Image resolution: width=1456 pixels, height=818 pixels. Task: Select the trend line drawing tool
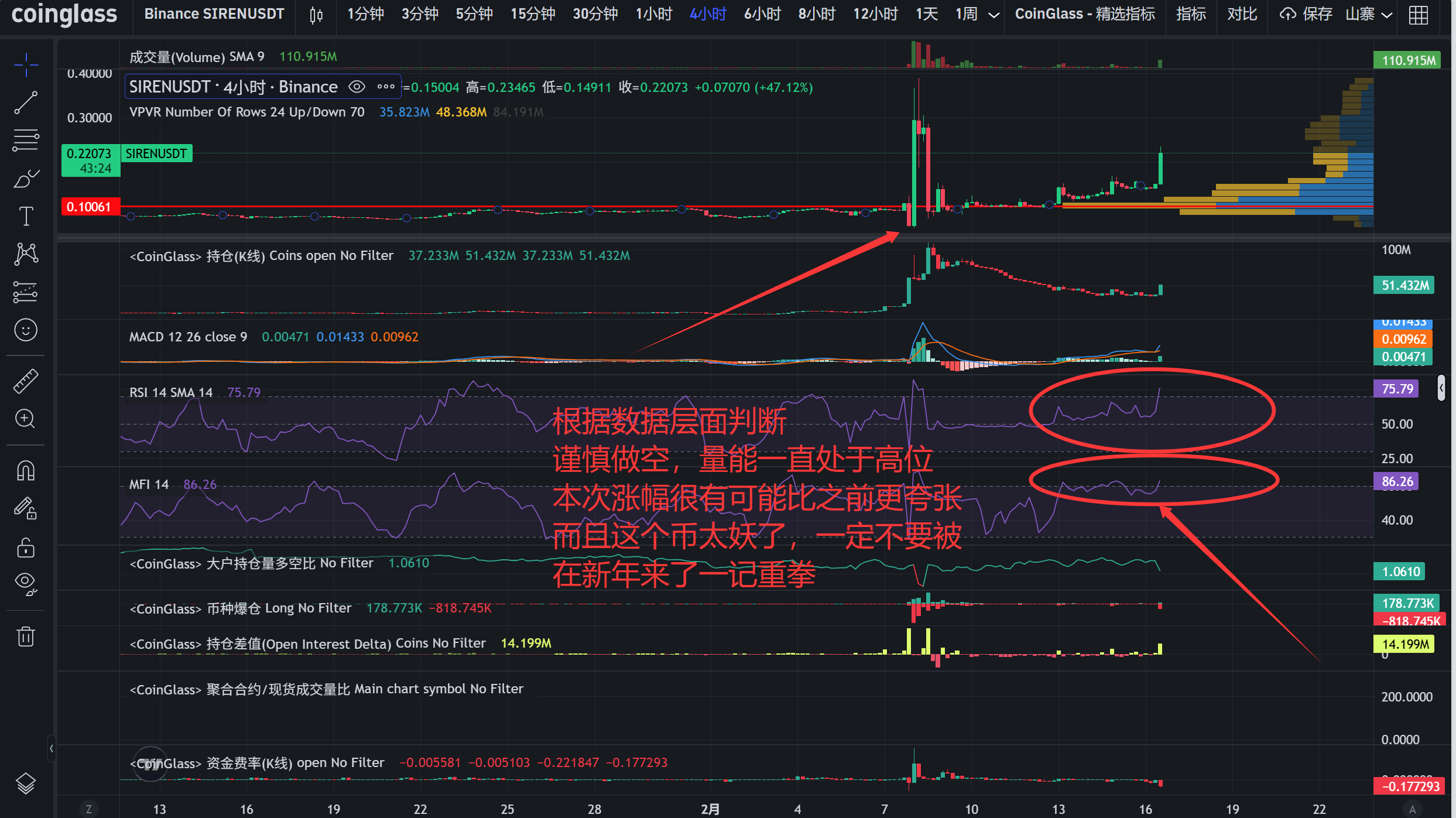coord(26,102)
